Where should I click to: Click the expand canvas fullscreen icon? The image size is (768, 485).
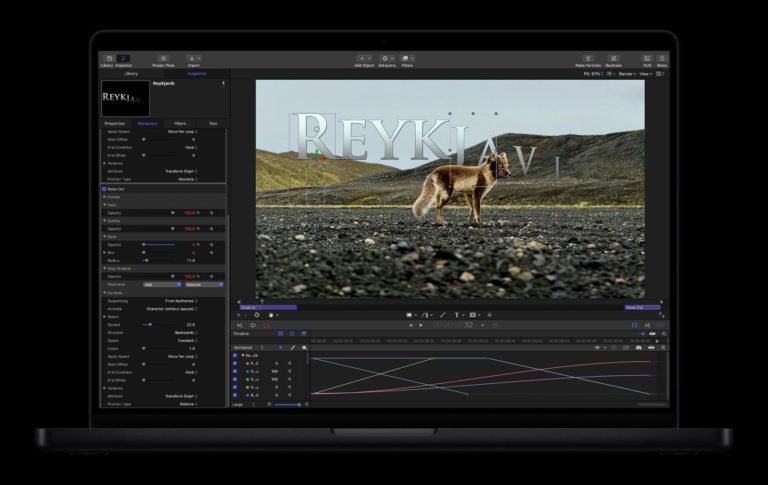pyautogui.click(x=662, y=315)
